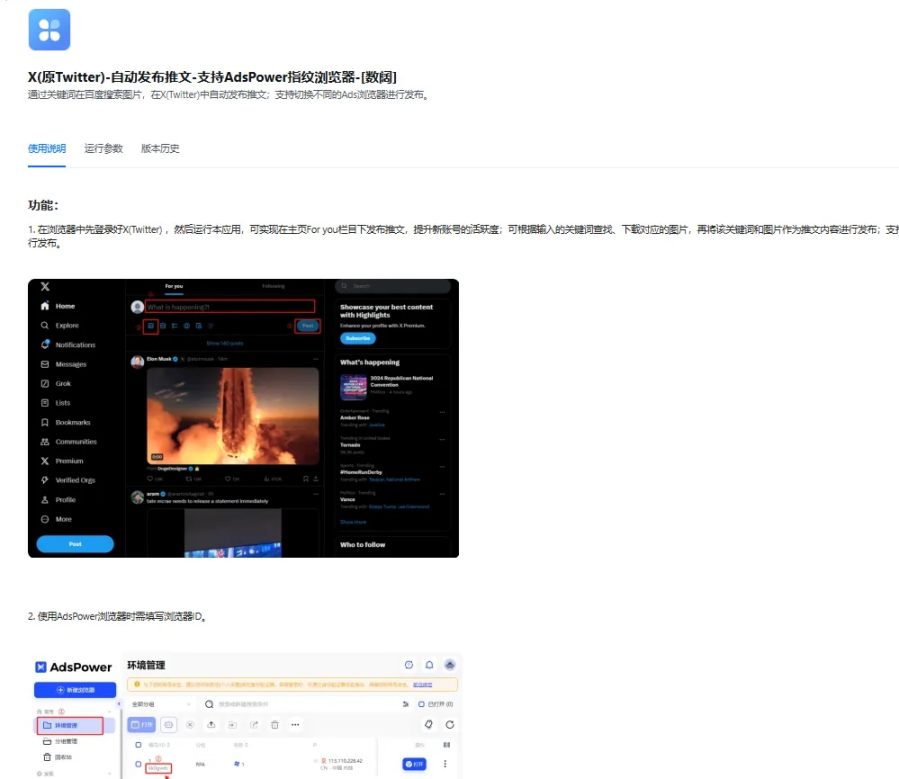Expand options on Elon Musk's tweet

tap(316, 358)
